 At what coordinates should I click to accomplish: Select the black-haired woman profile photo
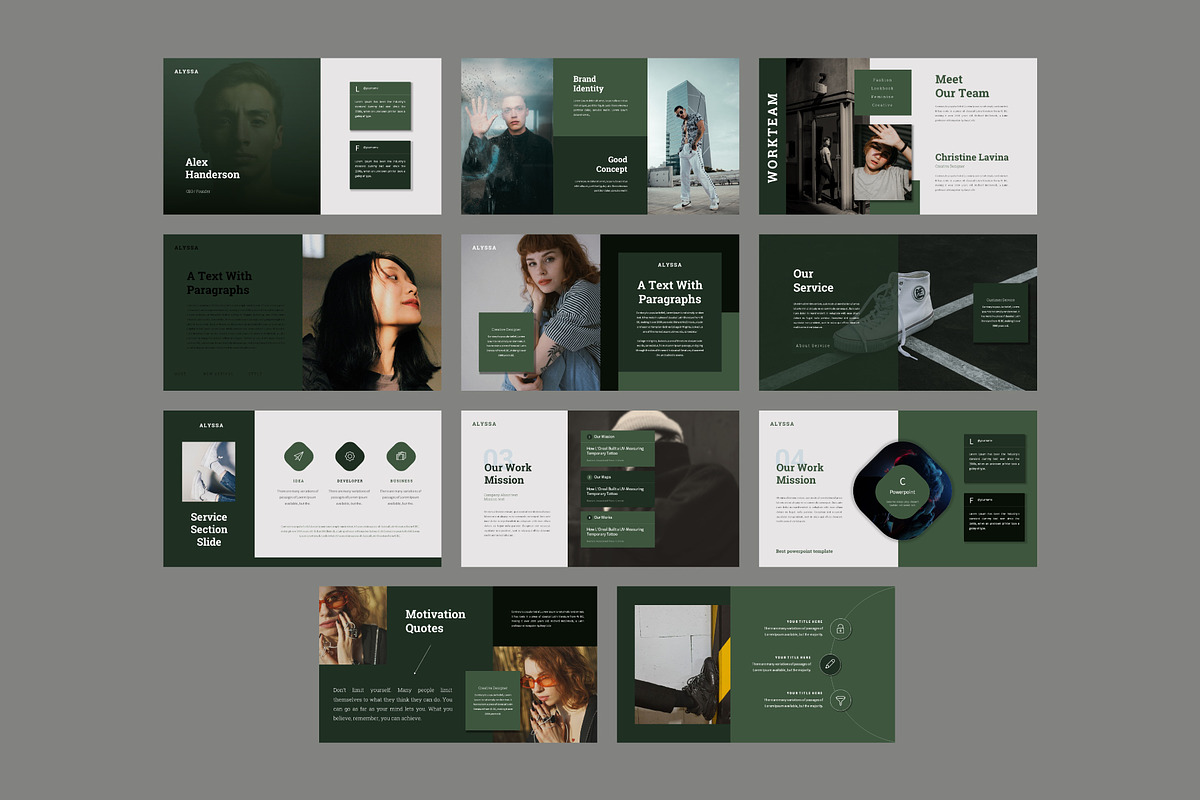click(x=372, y=312)
